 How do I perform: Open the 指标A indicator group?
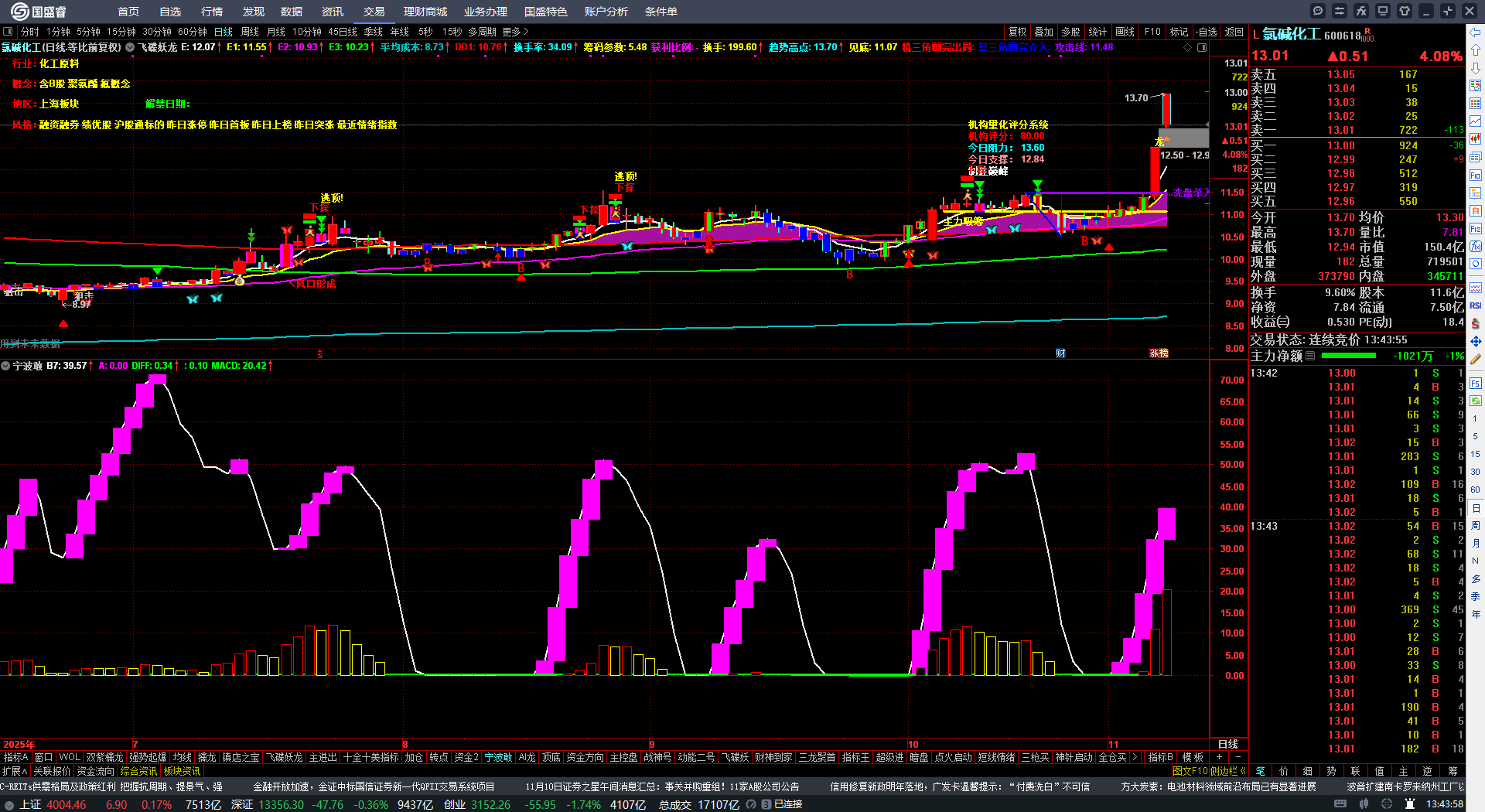(15, 757)
